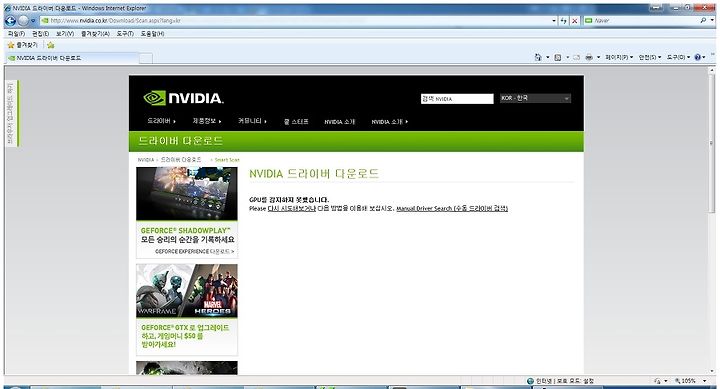Open the address bar history dropdown arrow
Screen dimensions: 720x389
553,21
